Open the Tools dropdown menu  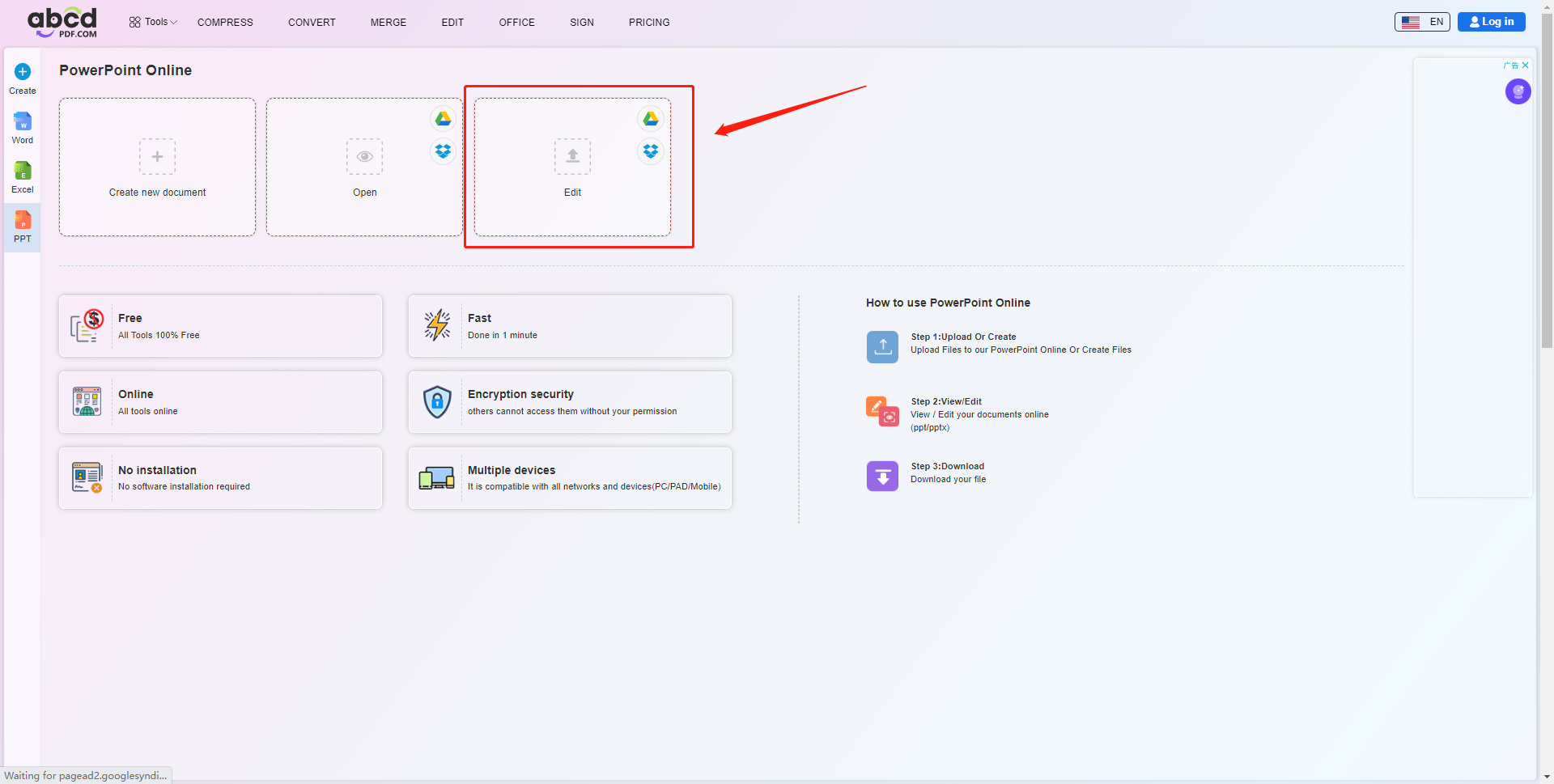click(153, 22)
